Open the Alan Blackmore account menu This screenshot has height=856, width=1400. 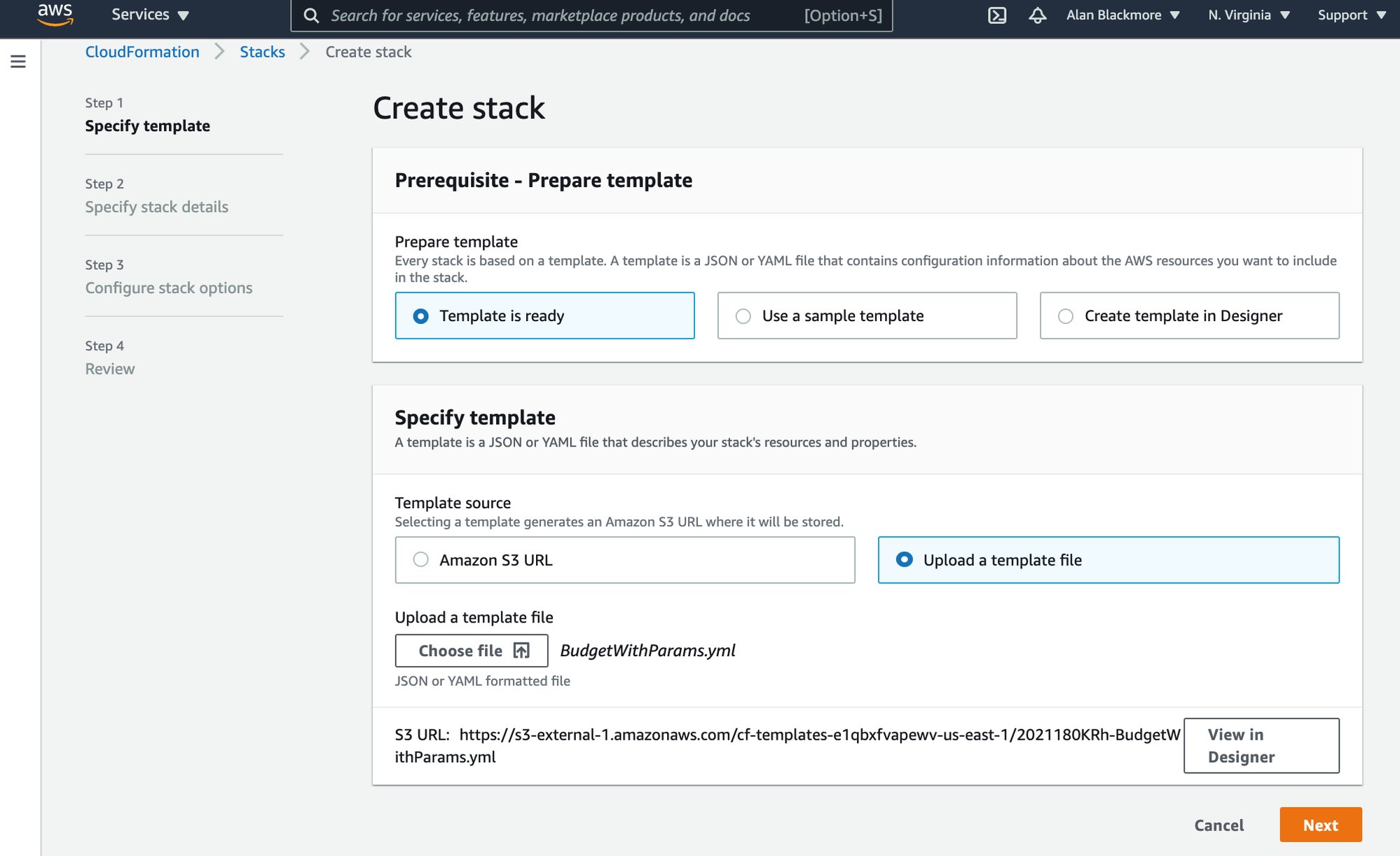click(x=1122, y=14)
